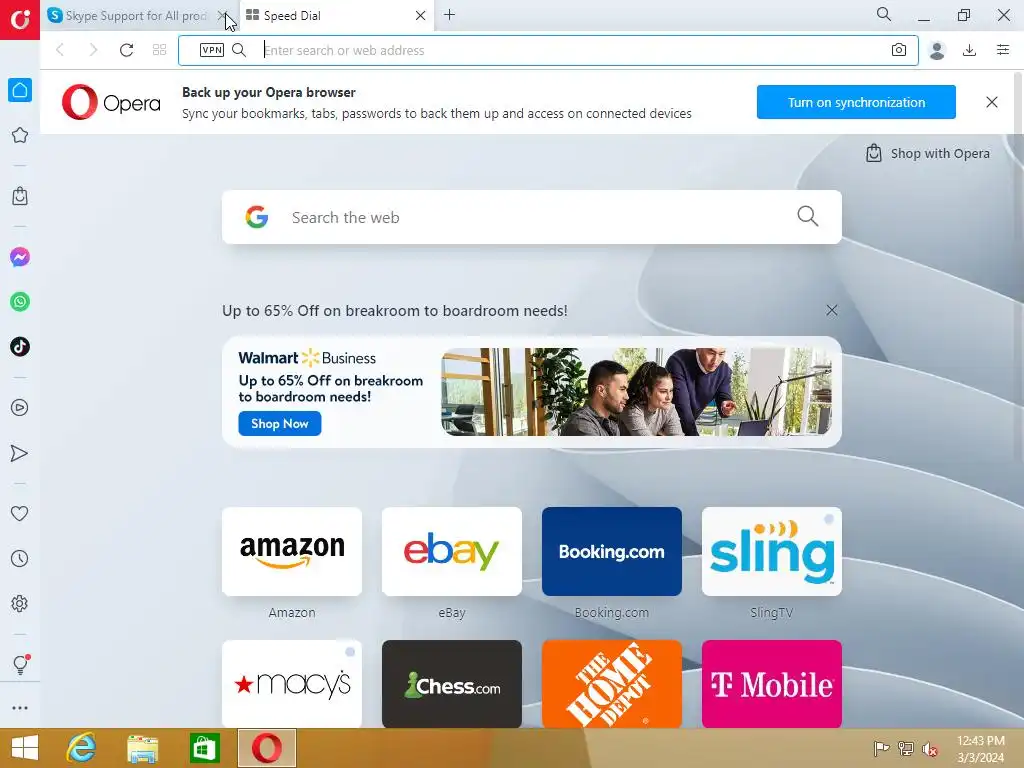This screenshot has height=768, width=1024.
Task: Open My Flow arrow icon in sidebar
Action: coord(20,453)
